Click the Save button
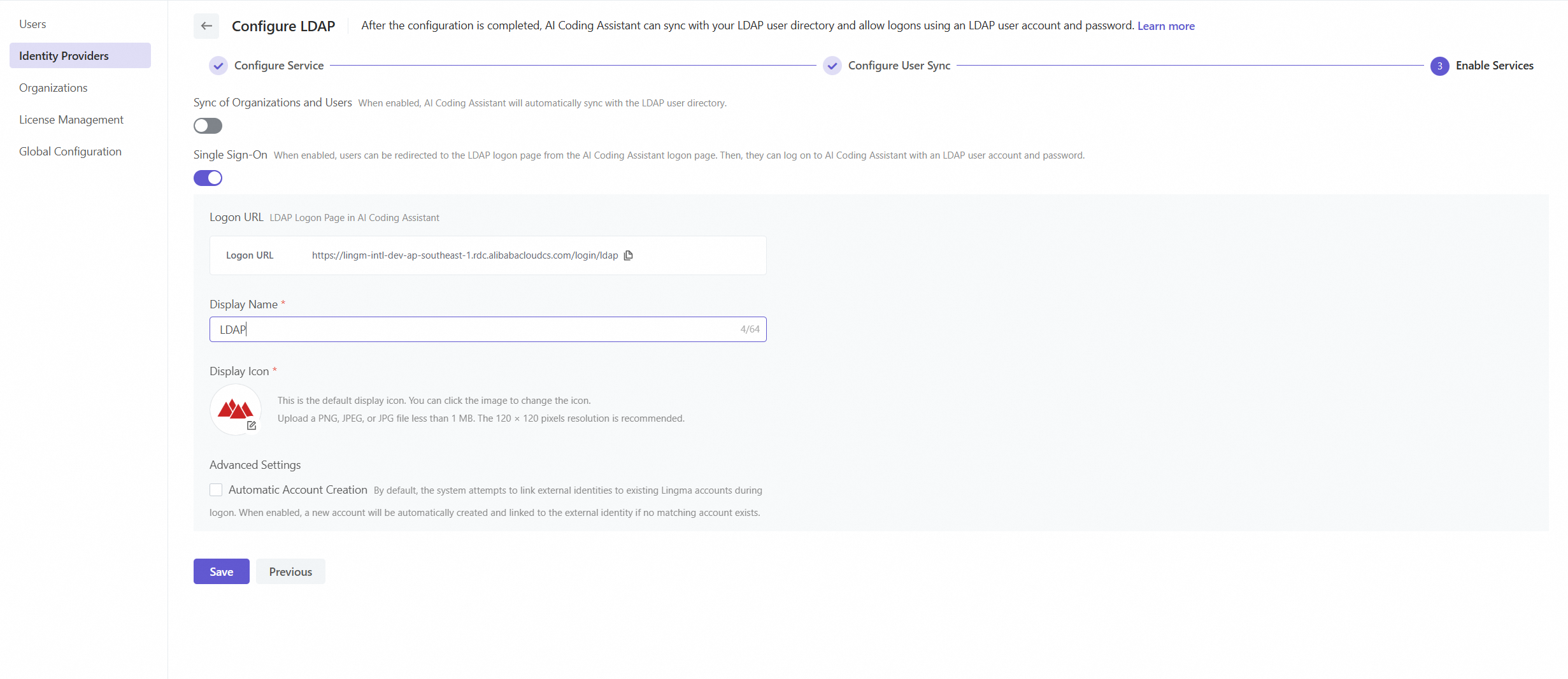The height and width of the screenshot is (679, 1568). pyautogui.click(x=221, y=571)
